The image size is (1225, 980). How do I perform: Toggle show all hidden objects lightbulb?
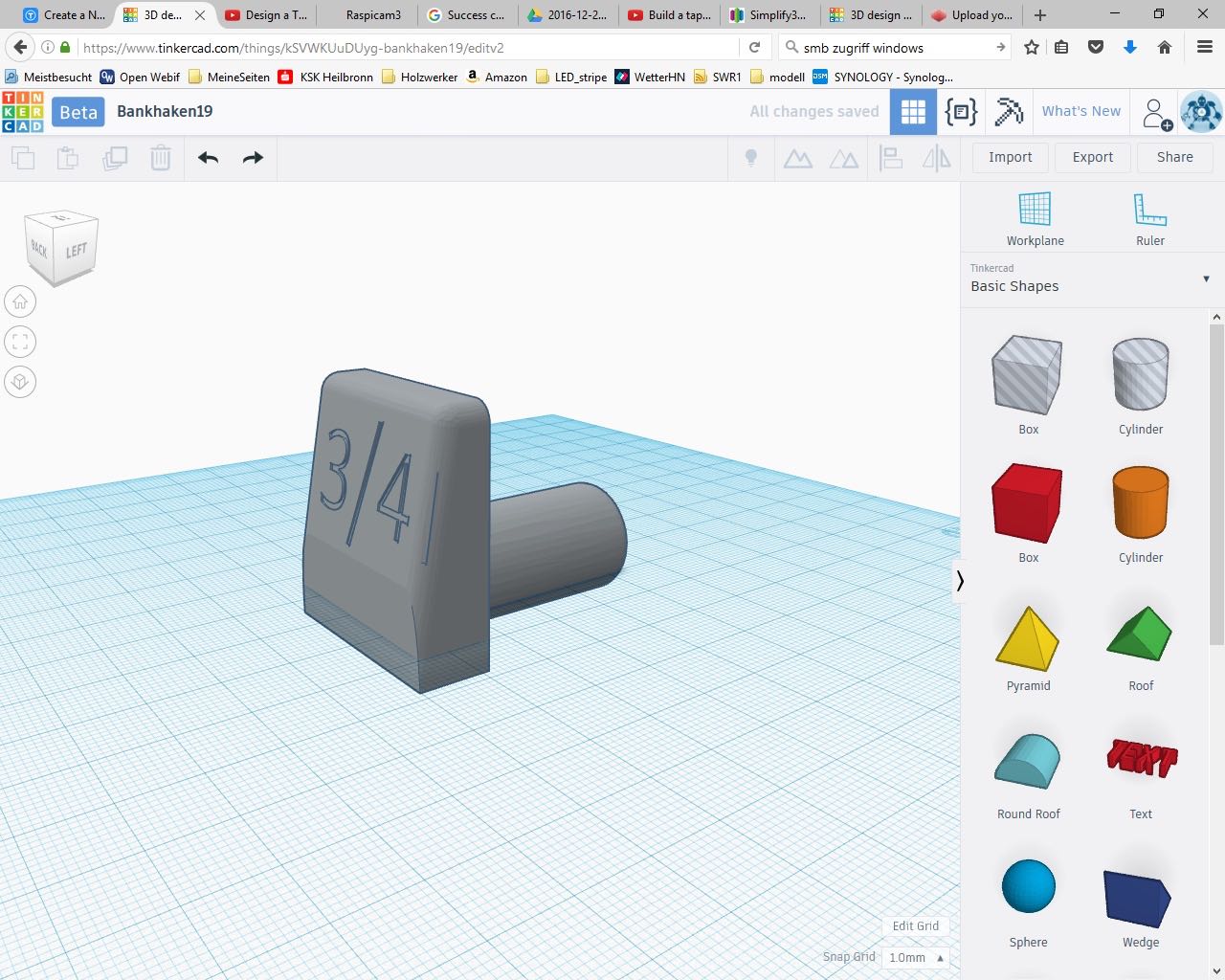[x=751, y=158]
